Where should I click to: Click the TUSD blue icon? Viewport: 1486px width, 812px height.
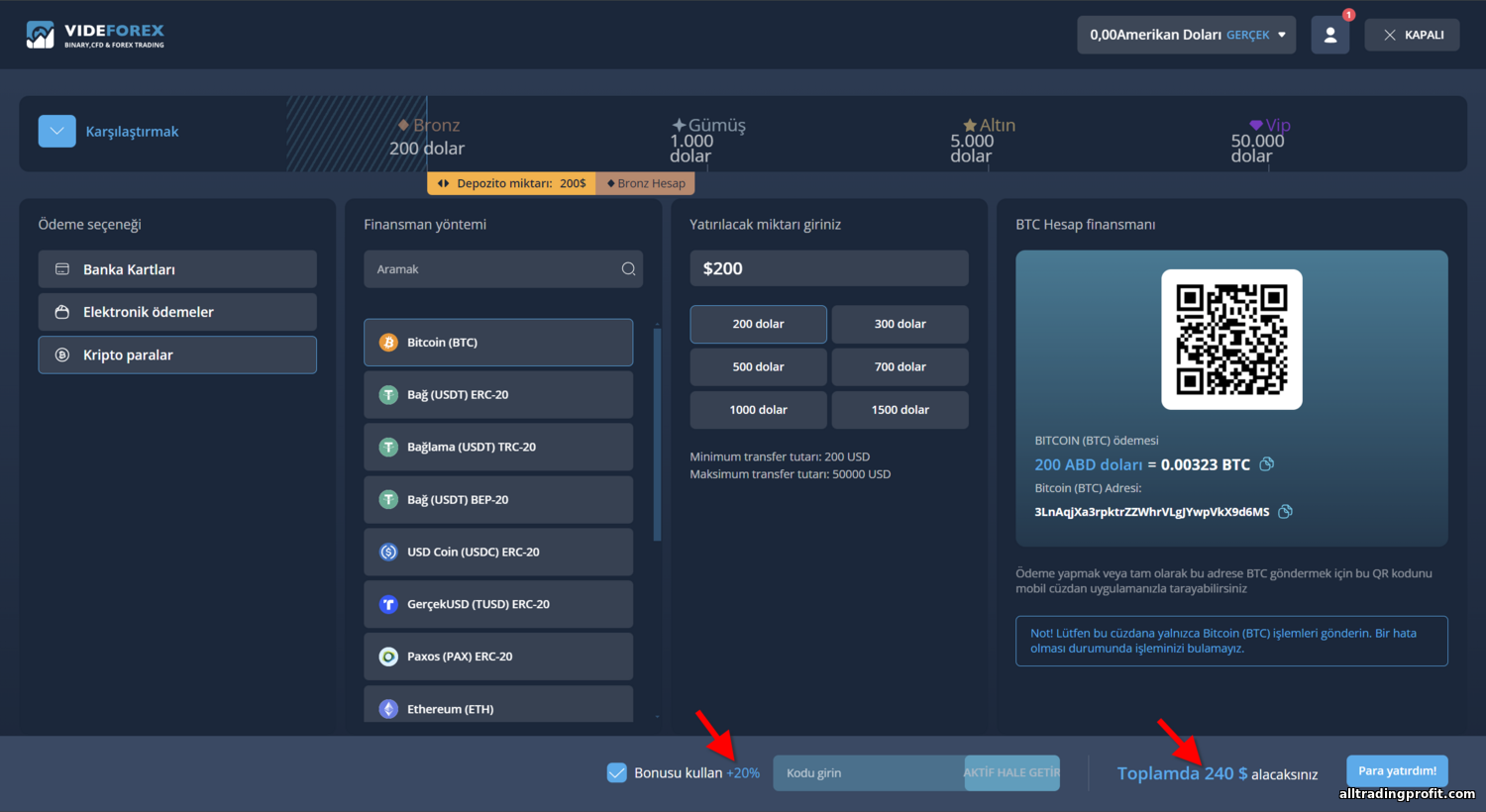tap(388, 604)
